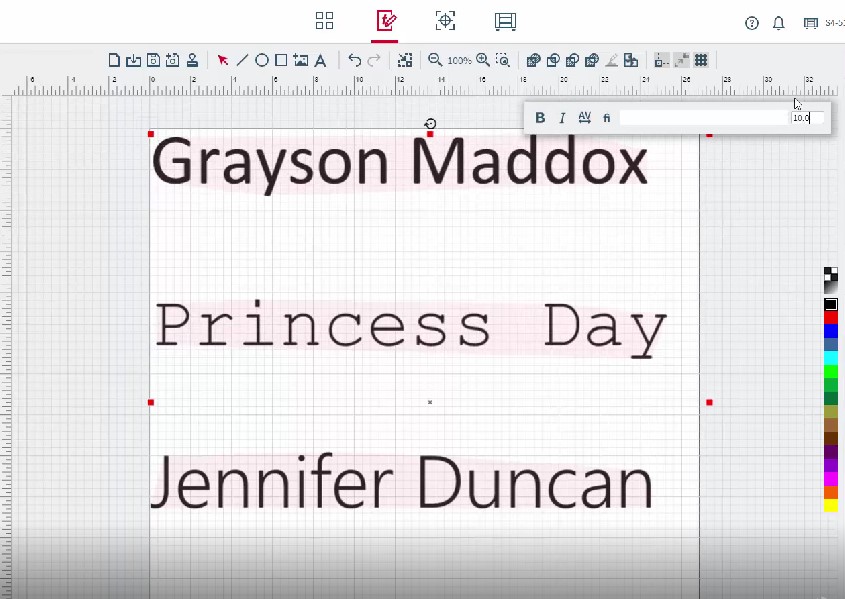Click the font size box showing 10.0

(x=807, y=118)
